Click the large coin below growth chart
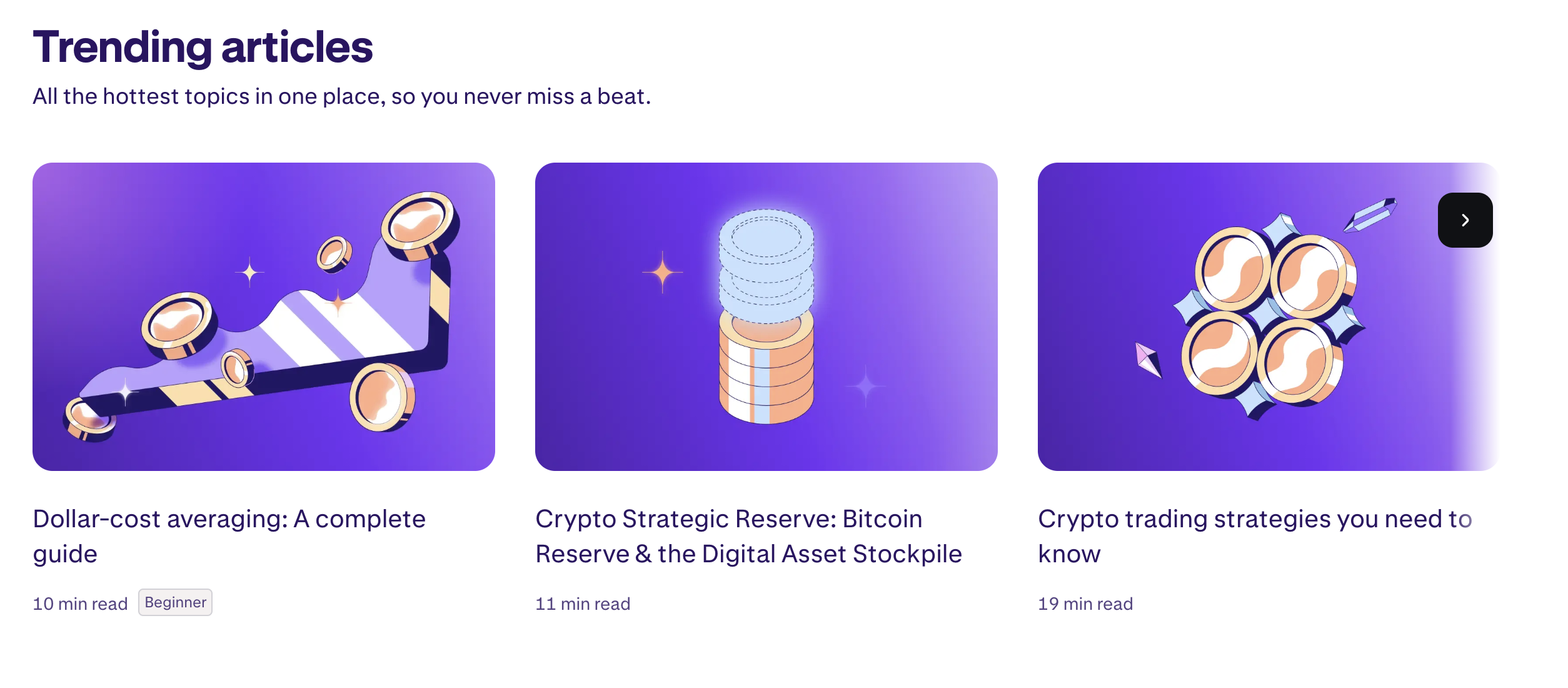 click(382, 398)
